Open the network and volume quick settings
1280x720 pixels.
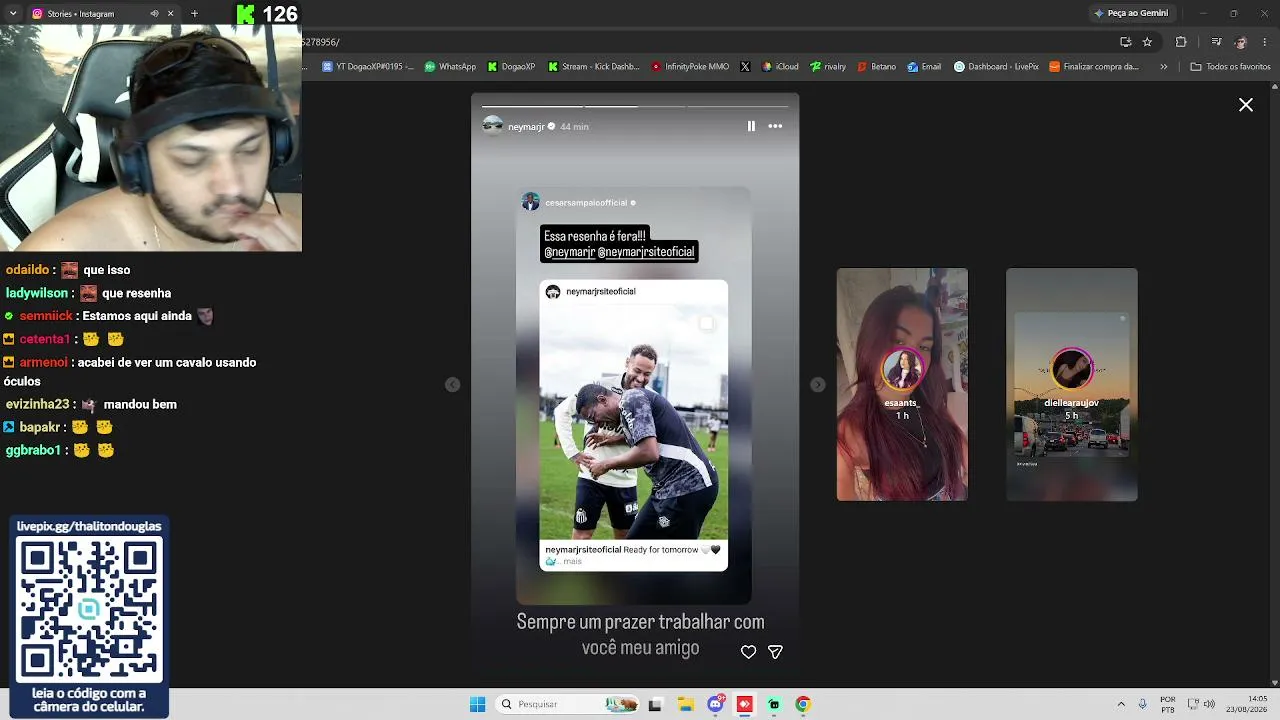tap(1201, 704)
